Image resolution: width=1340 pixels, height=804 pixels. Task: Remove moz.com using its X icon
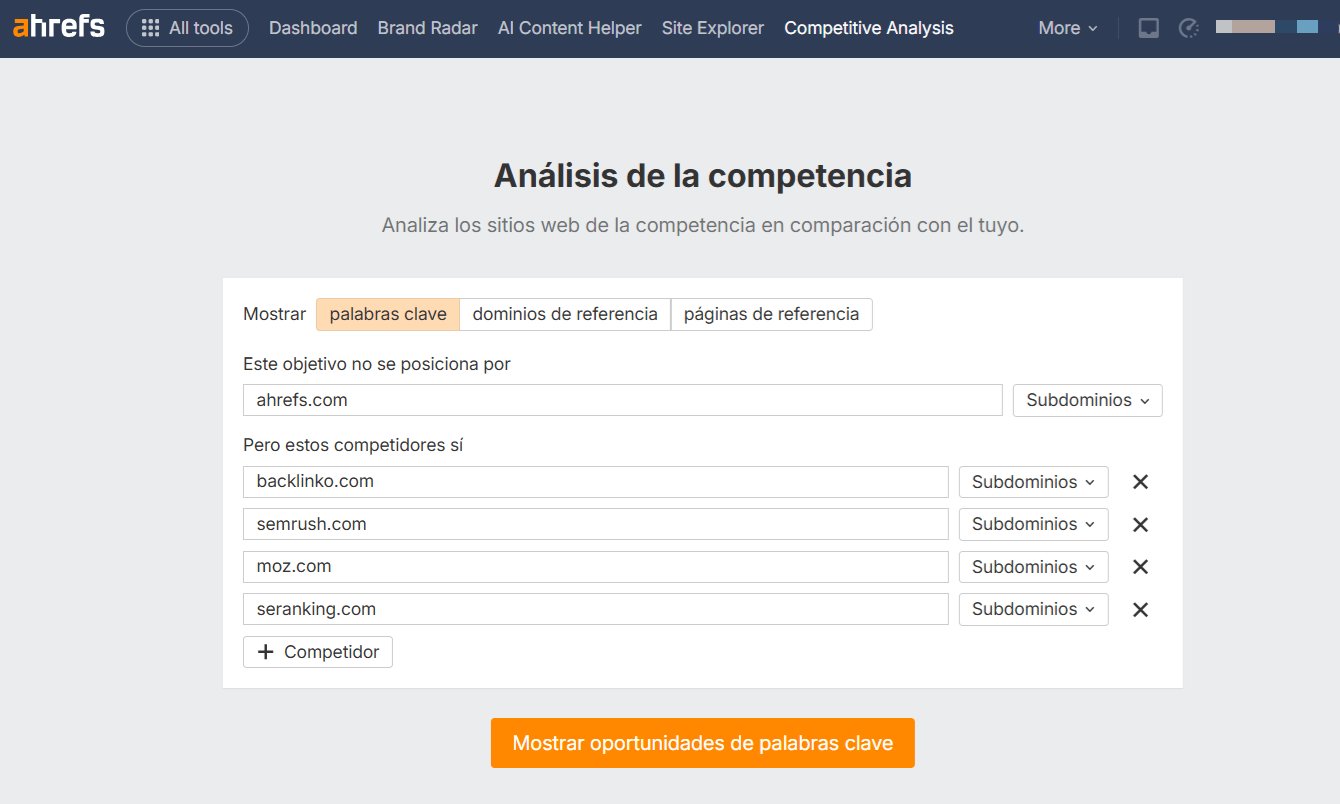click(x=1140, y=567)
